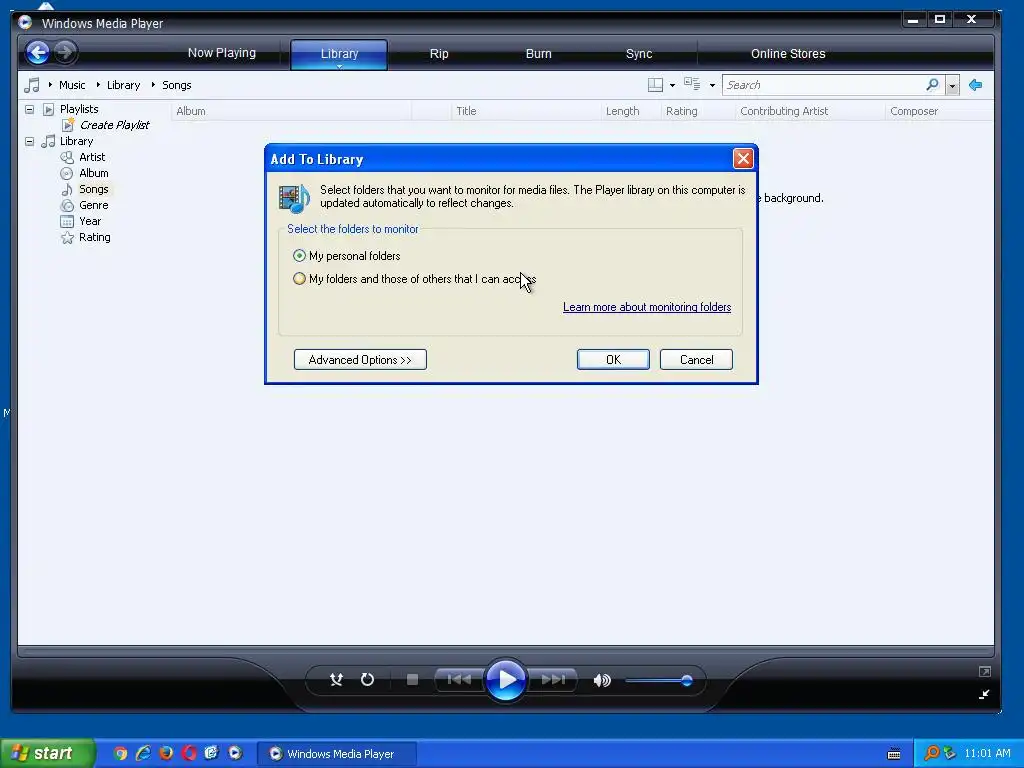
Task: Click the Windows Media Player title icon
Action: [25, 23]
